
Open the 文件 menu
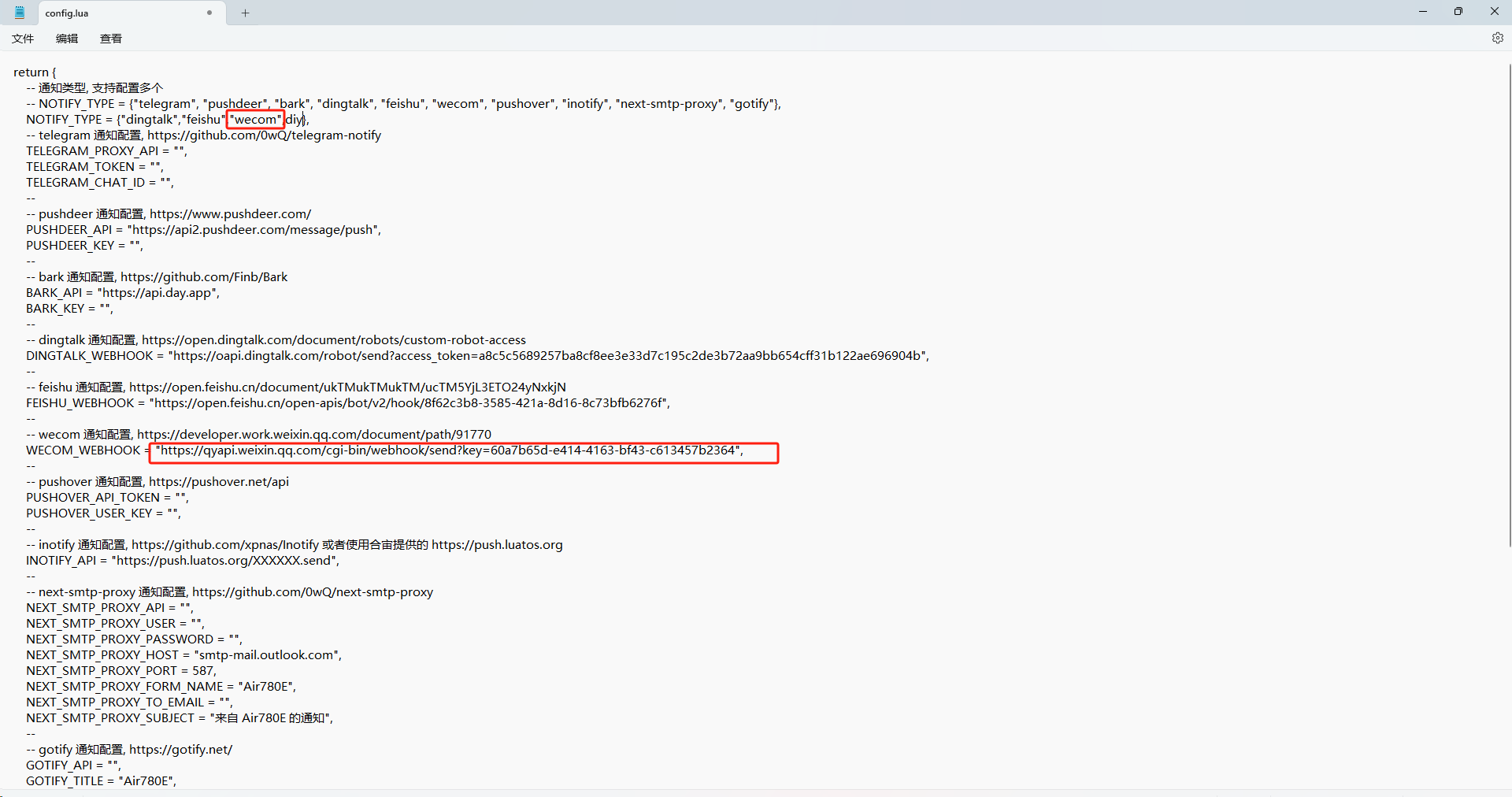pyautogui.click(x=23, y=39)
